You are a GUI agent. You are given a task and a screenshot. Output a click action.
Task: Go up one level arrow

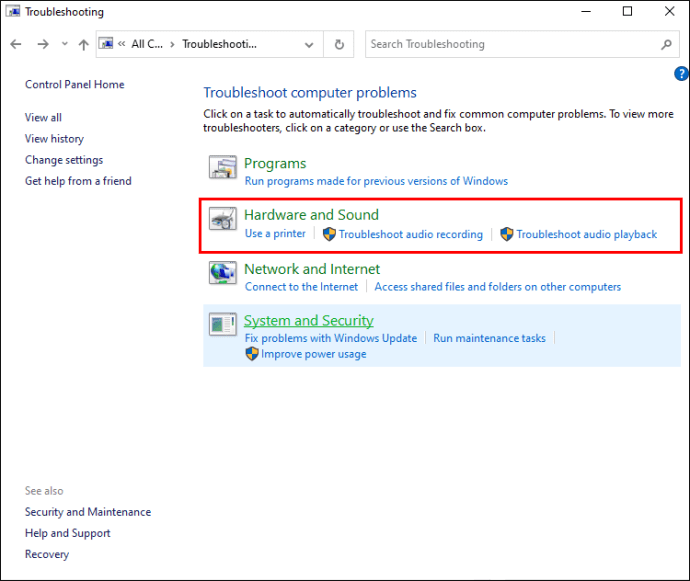(x=84, y=44)
